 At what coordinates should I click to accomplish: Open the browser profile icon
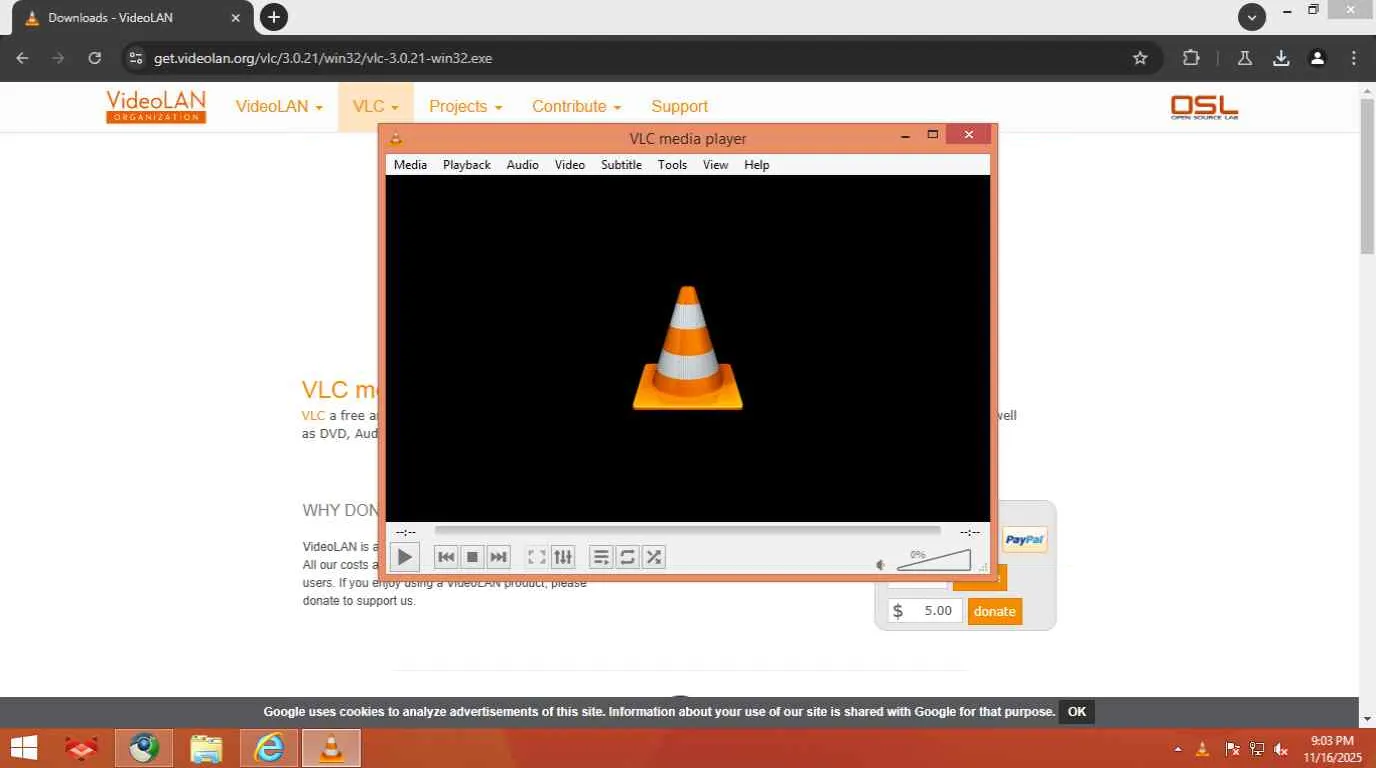(x=1318, y=58)
